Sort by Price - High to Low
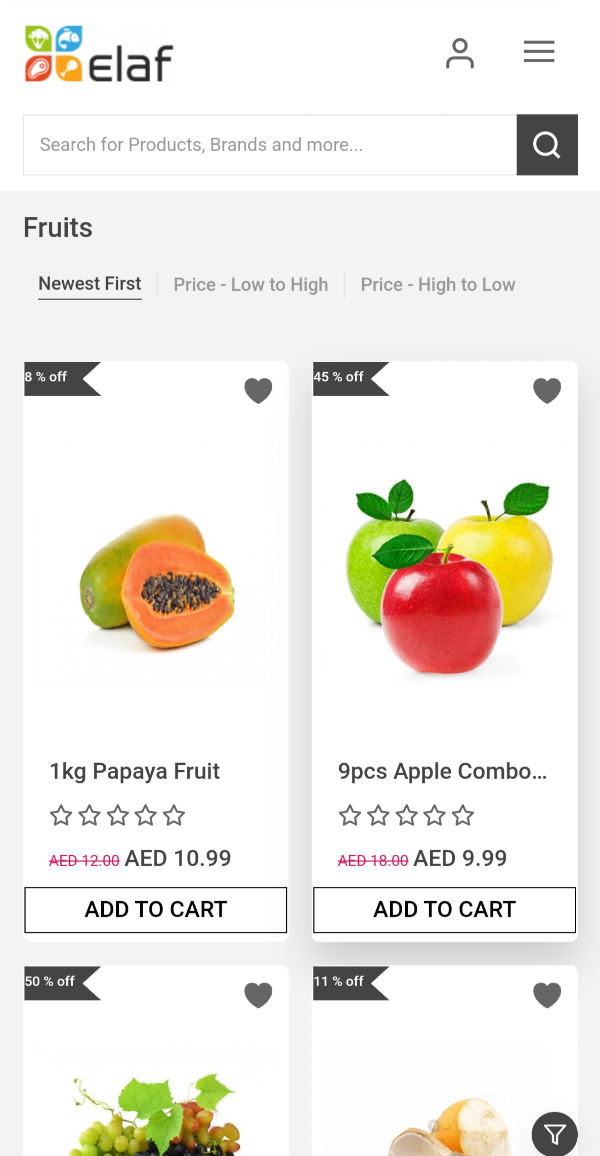The image size is (600, 1156). pos(438,285)
